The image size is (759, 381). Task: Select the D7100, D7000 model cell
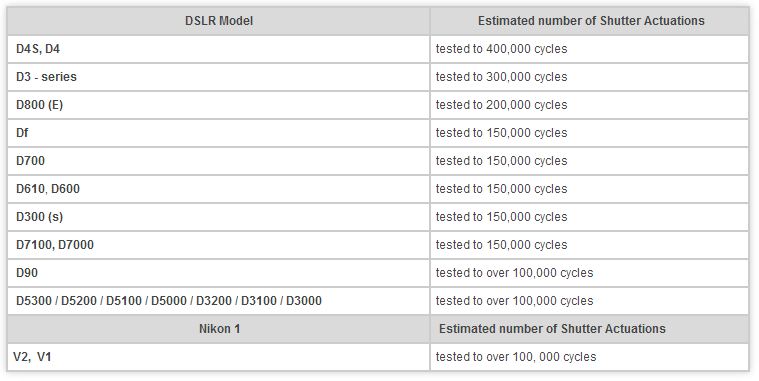click(x=219, y=245)
